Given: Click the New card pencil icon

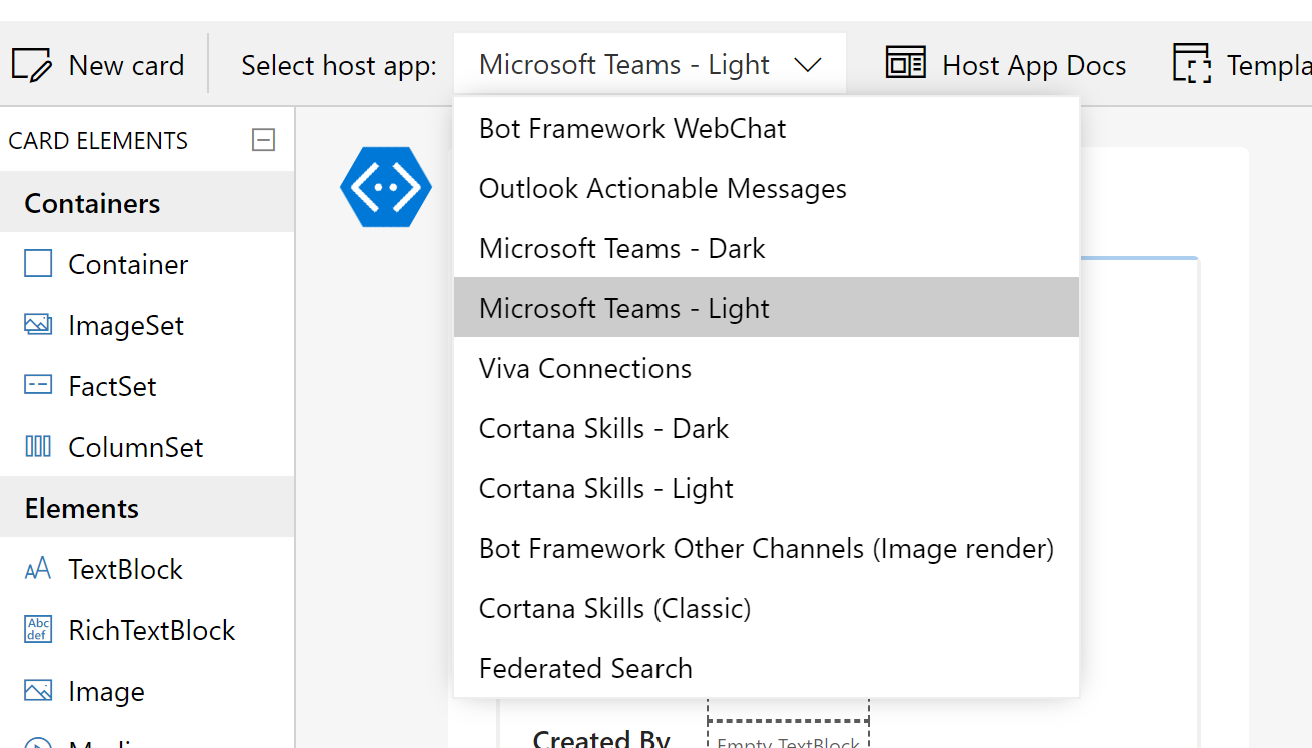Looking at the screenshot, I should coord(31,63).
